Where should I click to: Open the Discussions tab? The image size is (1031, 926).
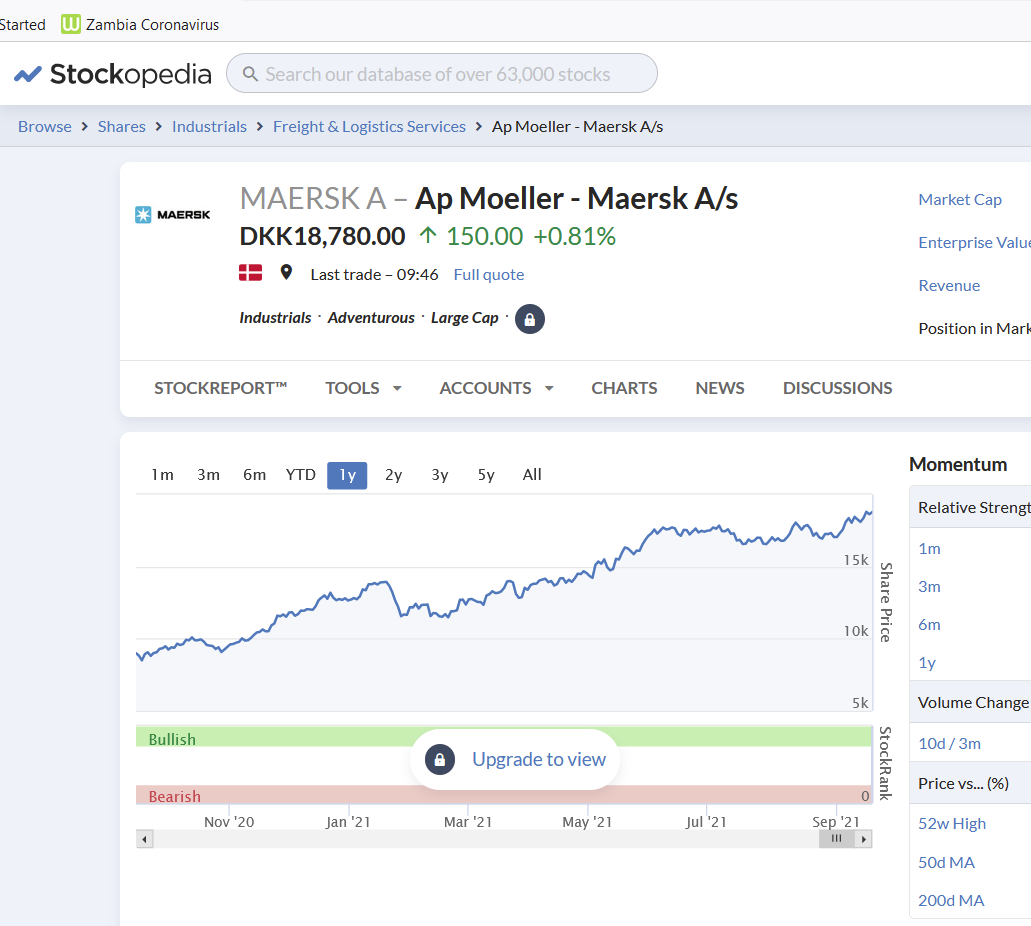837,388
